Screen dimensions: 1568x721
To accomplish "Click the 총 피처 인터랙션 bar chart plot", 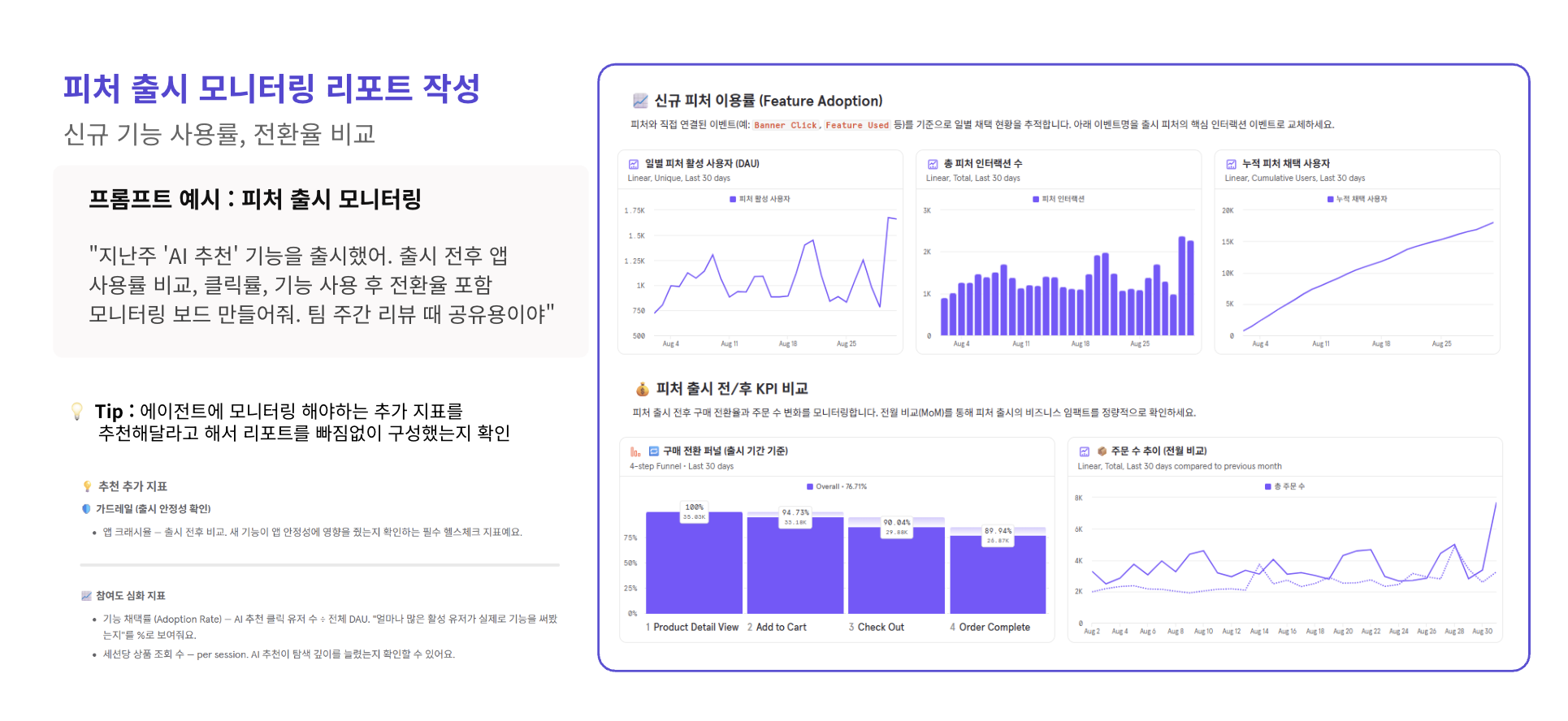I will point(1068,273).
